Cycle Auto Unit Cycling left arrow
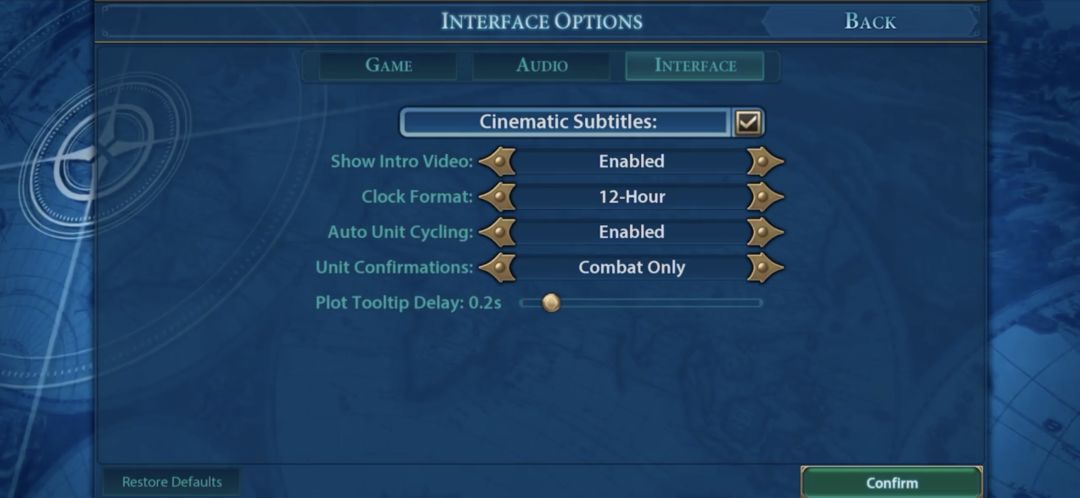This screenshot has width=1080, height=498. [497, 232]
